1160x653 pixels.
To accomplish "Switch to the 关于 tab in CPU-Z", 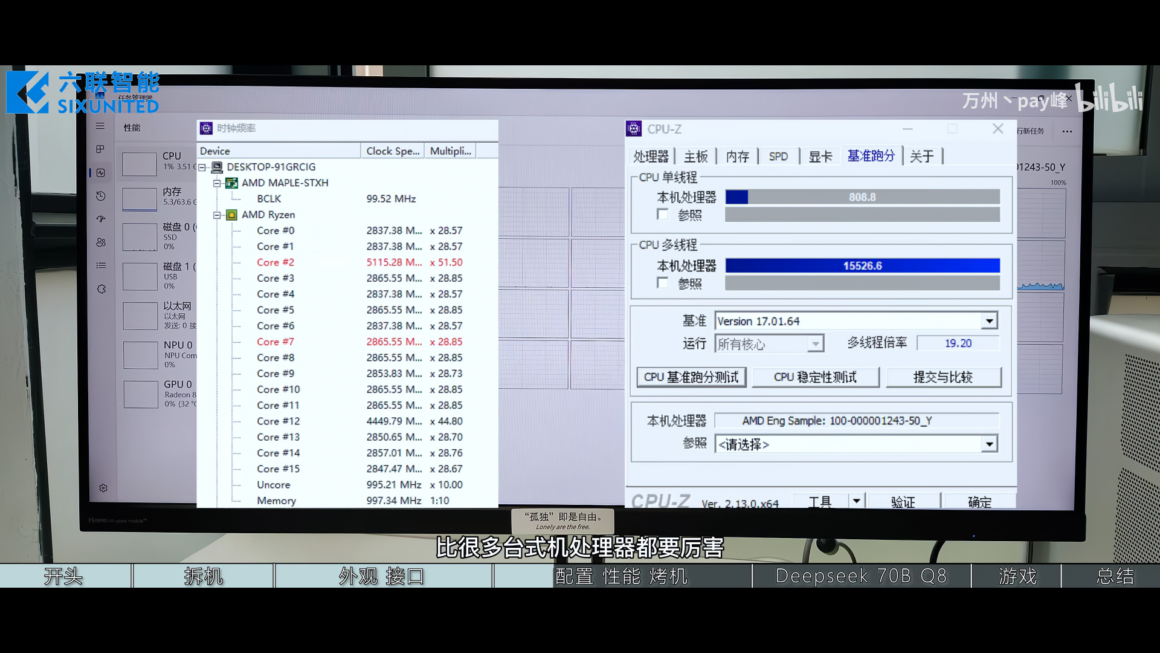I will tap(922, 156).
